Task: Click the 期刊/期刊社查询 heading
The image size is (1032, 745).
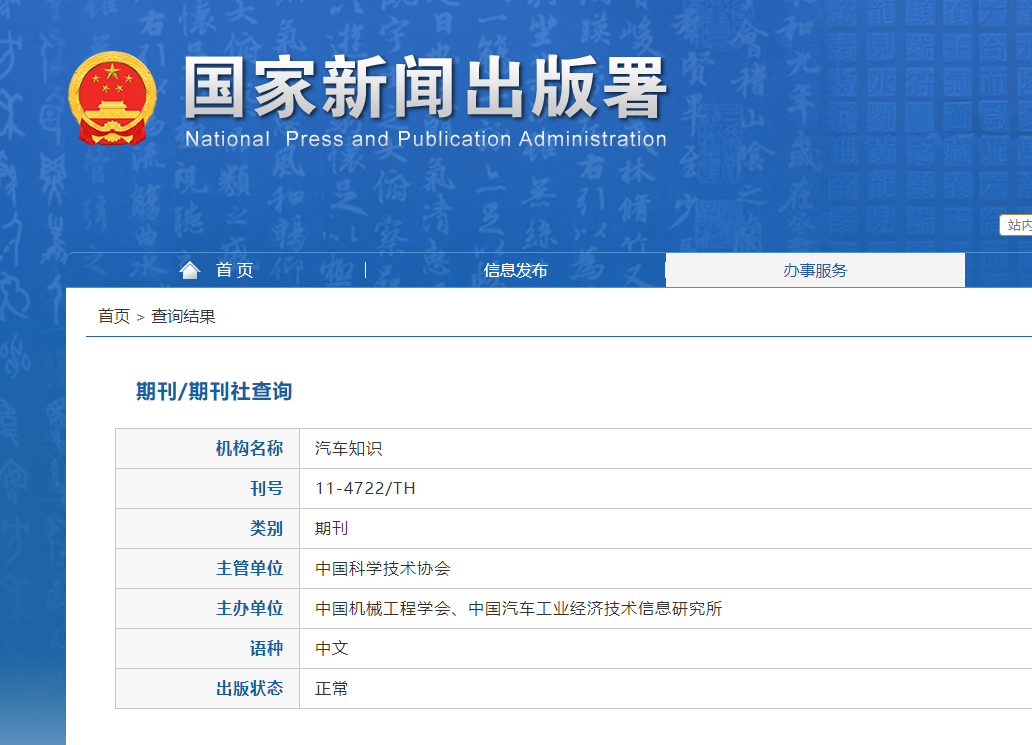Action: click(x=214, y=391)
